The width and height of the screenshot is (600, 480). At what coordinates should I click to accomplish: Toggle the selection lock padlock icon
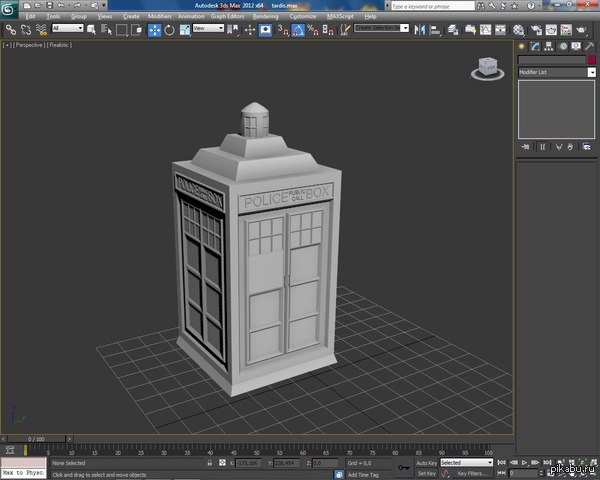210,463
